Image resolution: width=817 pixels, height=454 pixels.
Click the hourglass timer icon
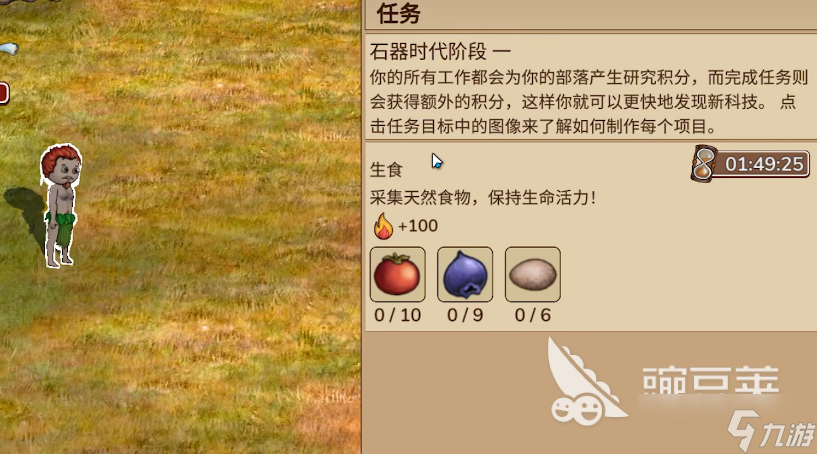pyautogui.click(x=704, y=164)
